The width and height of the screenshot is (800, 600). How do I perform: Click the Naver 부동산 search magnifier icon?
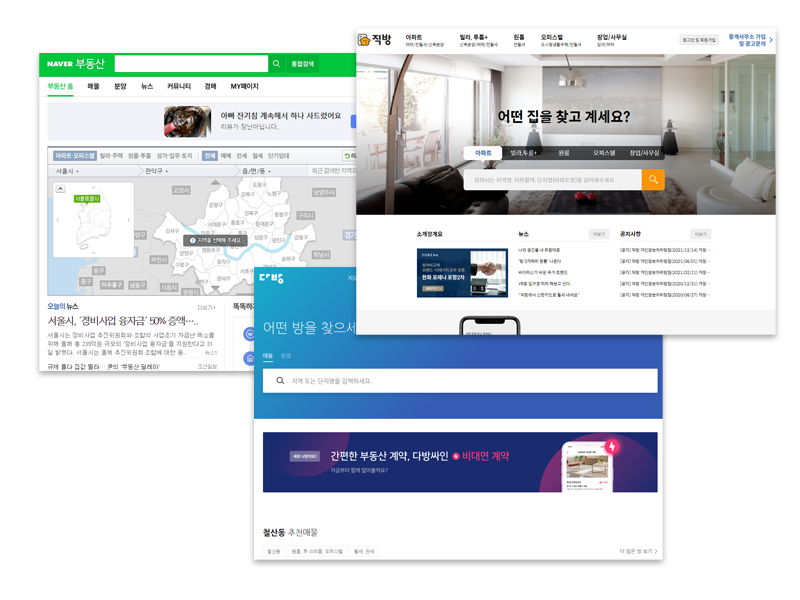coord(276,64)
